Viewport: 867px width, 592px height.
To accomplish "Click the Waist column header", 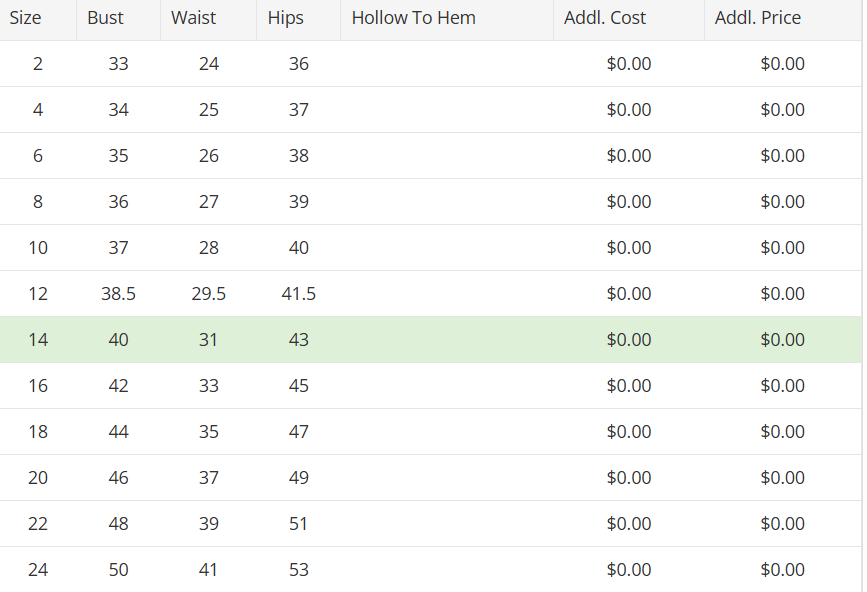I will (x=193, y=18).
